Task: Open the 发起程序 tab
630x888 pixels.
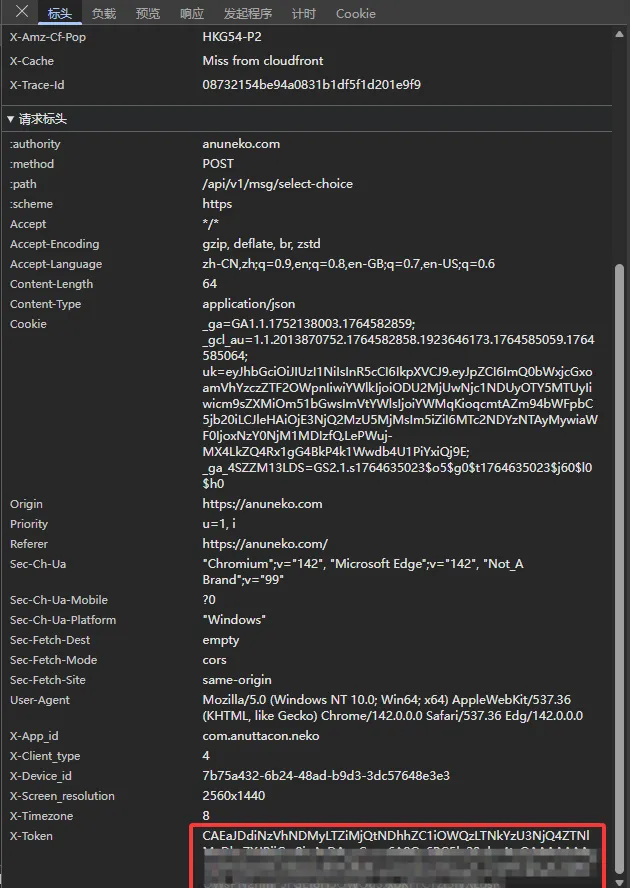Action: [248, 14]
